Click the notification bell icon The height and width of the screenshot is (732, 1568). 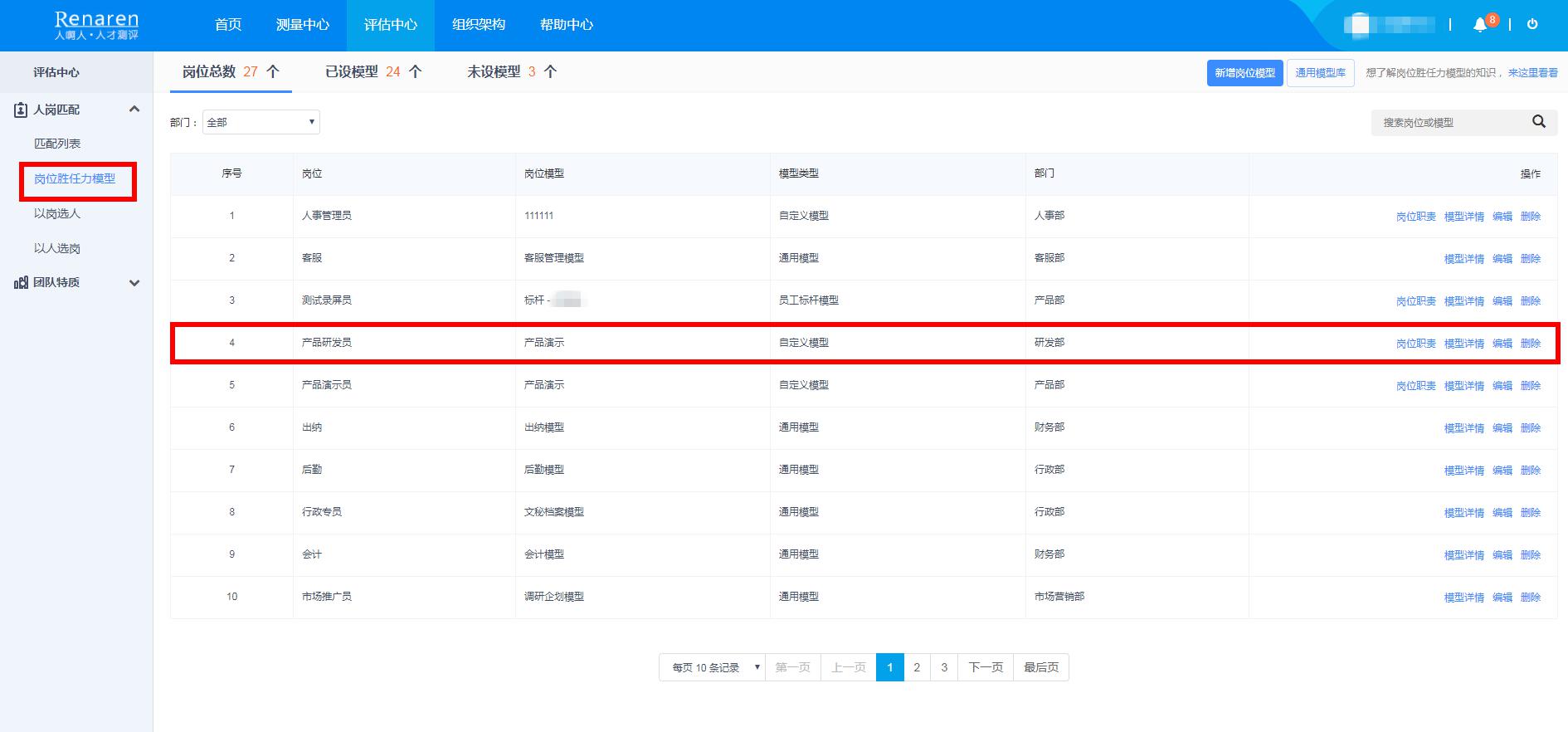pos(1480,25)
